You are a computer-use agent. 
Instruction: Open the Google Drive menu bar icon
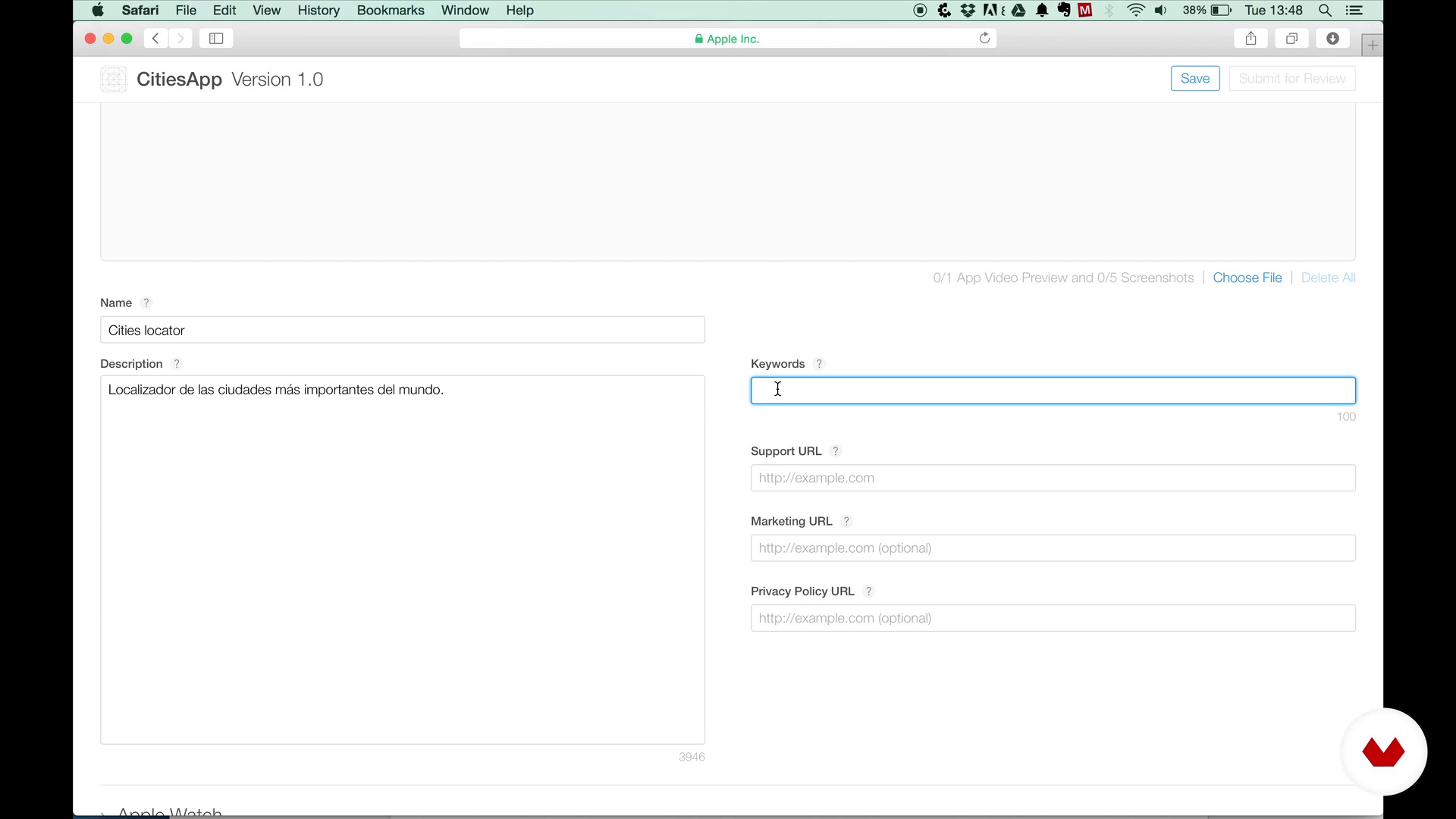coord(1018,11)
